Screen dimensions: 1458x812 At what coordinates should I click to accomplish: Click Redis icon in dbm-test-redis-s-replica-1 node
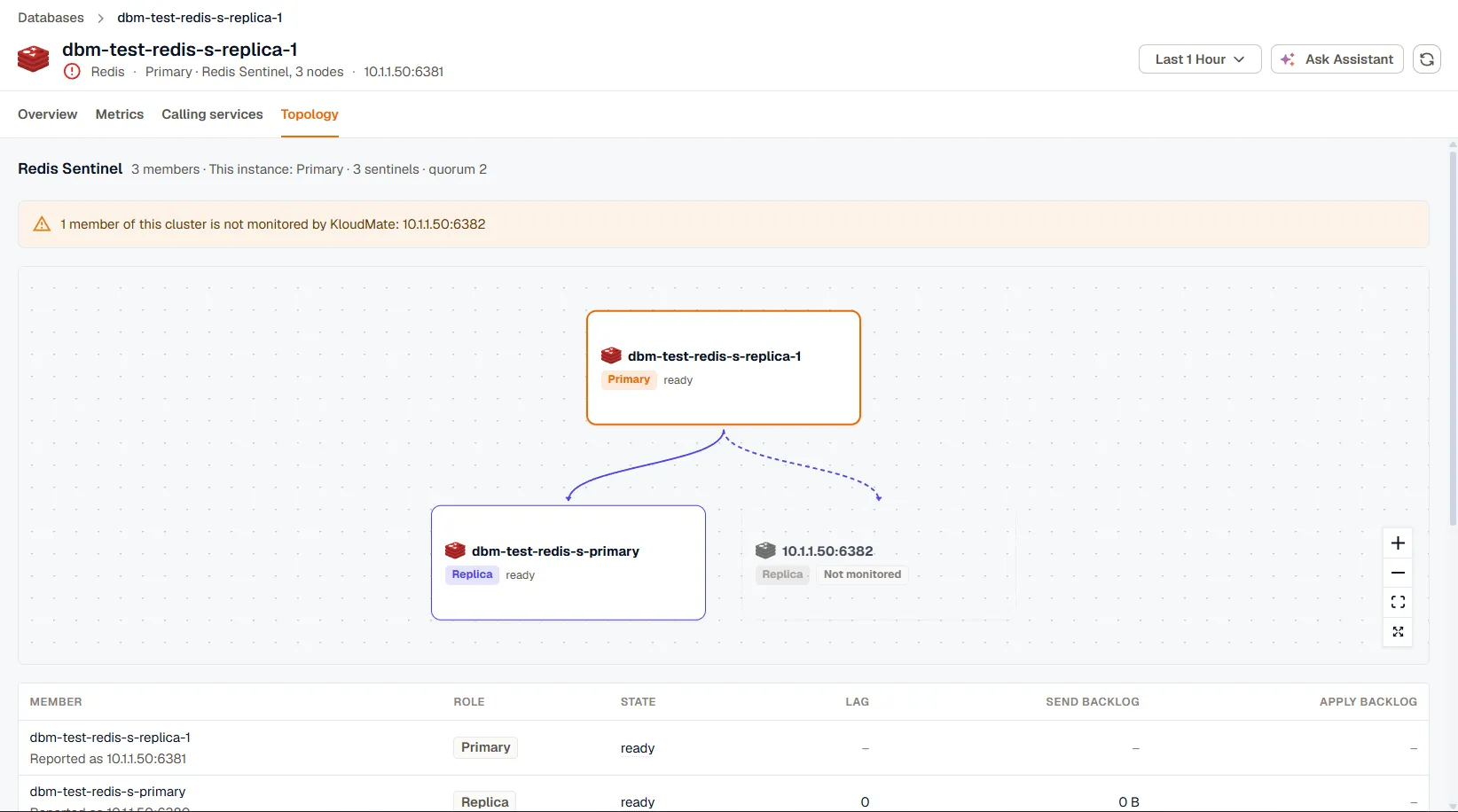pos(611,355)
